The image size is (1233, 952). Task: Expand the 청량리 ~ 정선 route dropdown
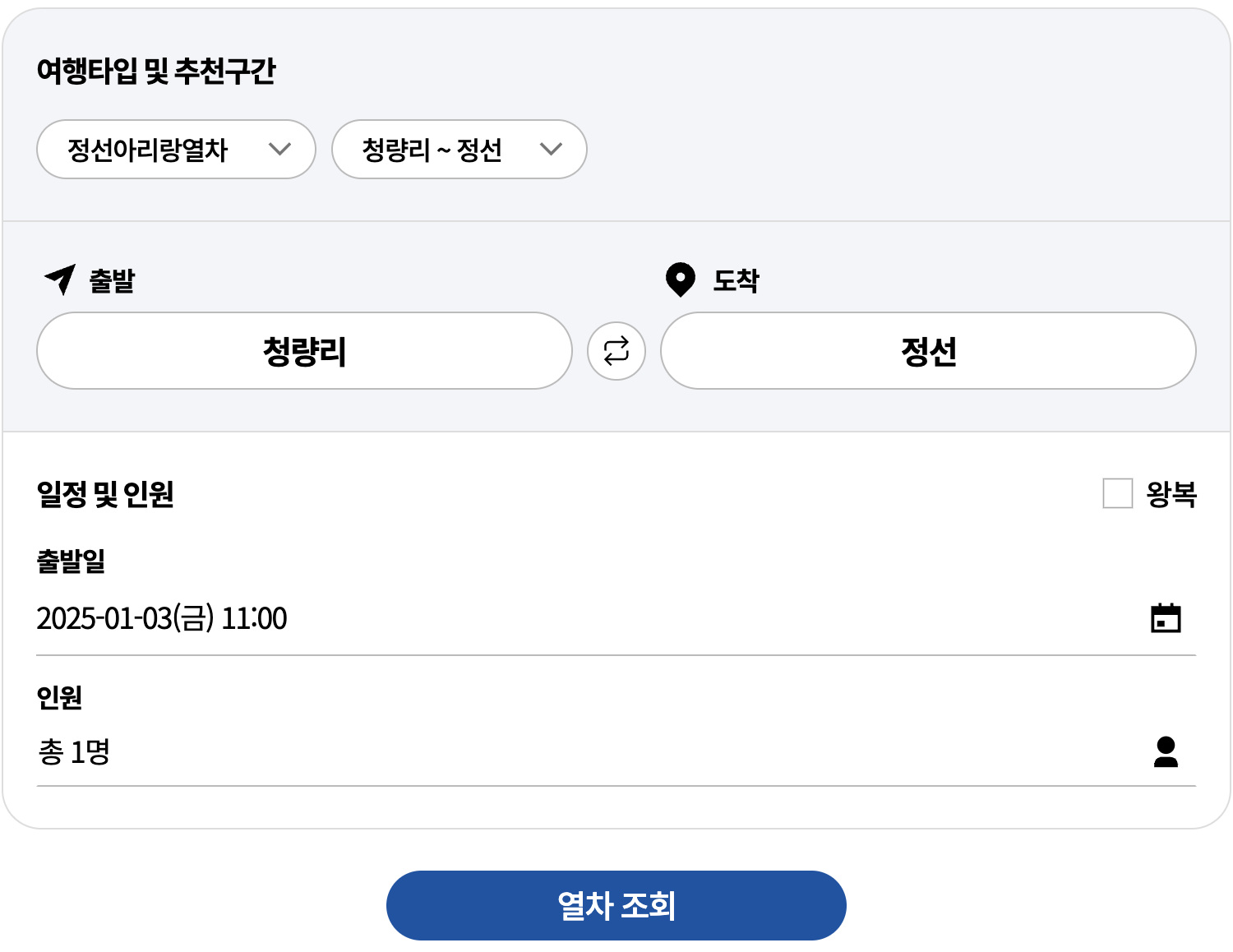coord(459,150)
